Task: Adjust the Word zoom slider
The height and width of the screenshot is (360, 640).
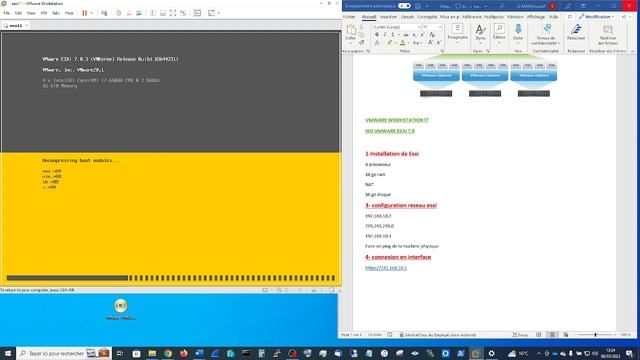Action: tap(596, 335)
